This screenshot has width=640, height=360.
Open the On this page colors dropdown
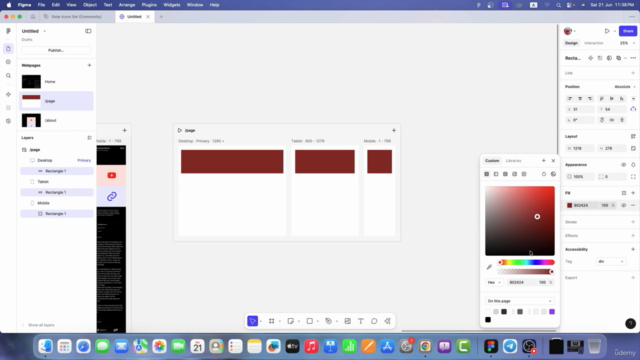(520, 301)
